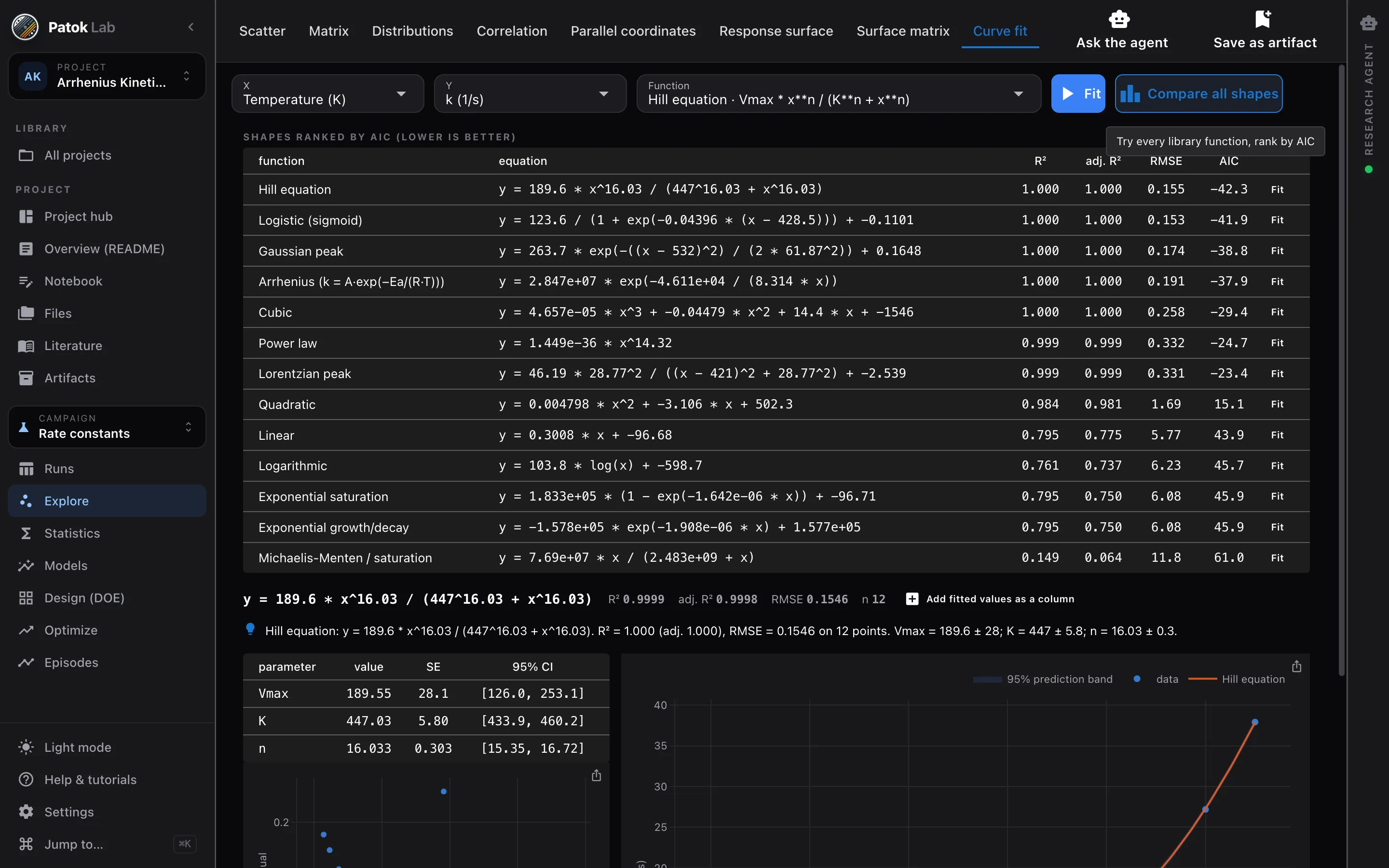Fit the Power law row
The image size is (1389, 868).
pos(1277,343)
